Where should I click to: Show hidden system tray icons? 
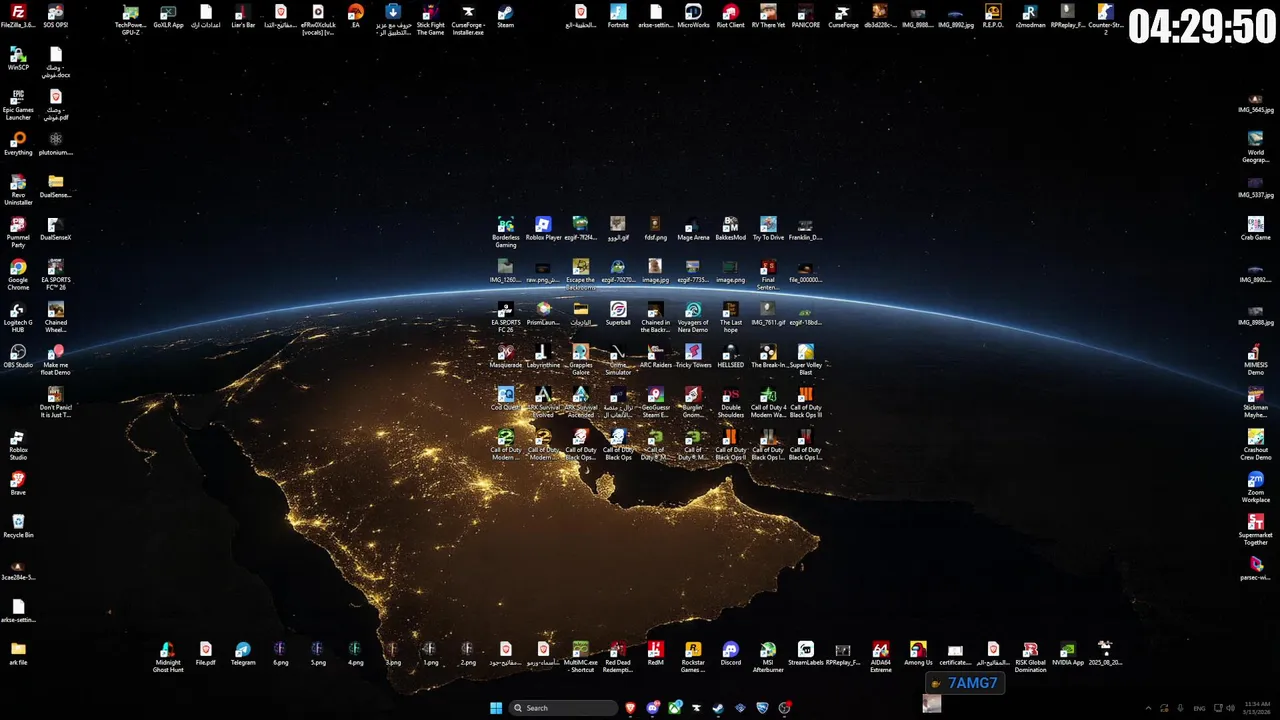[1148, 708]
